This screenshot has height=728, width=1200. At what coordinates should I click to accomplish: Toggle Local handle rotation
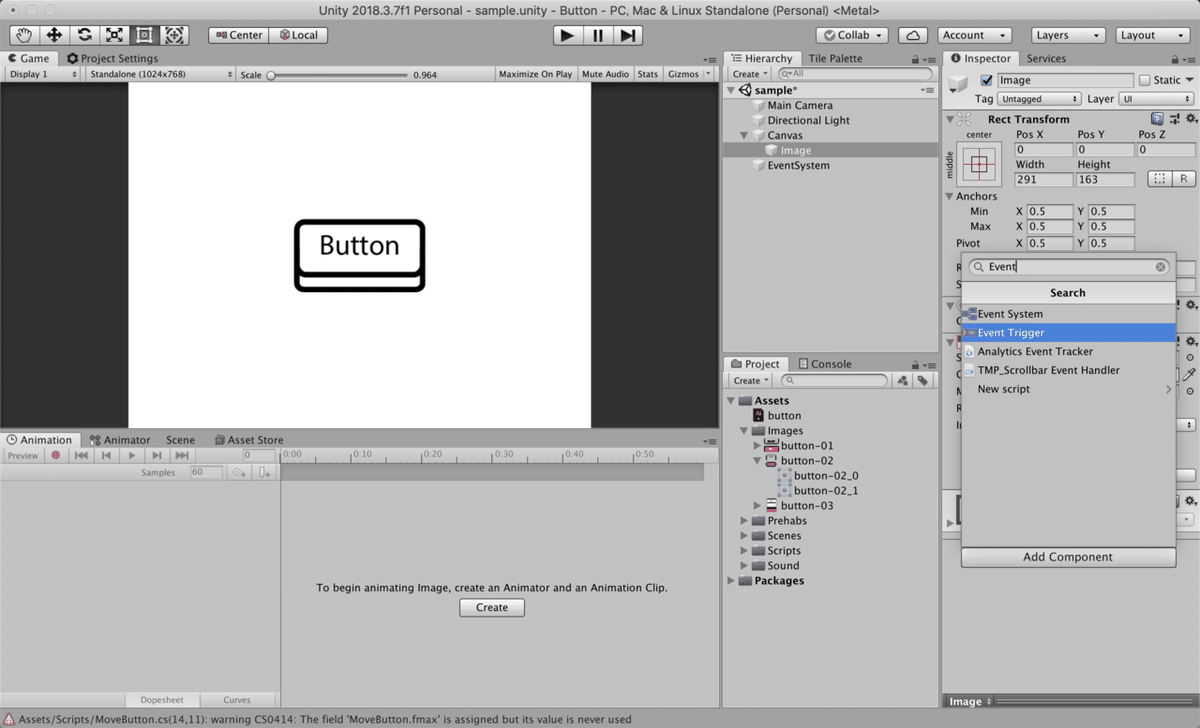[x=298, y=35]
